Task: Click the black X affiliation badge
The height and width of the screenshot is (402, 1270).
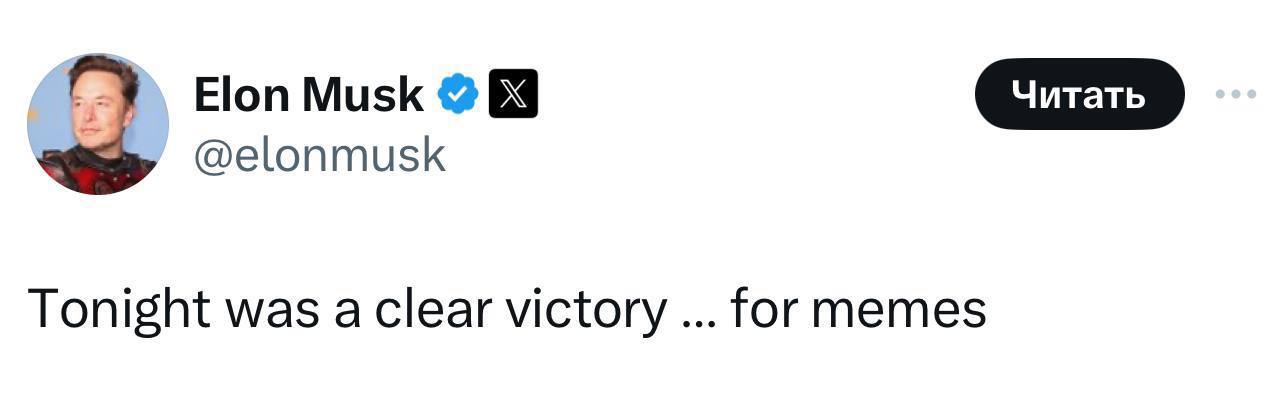Action: (513, 96)
